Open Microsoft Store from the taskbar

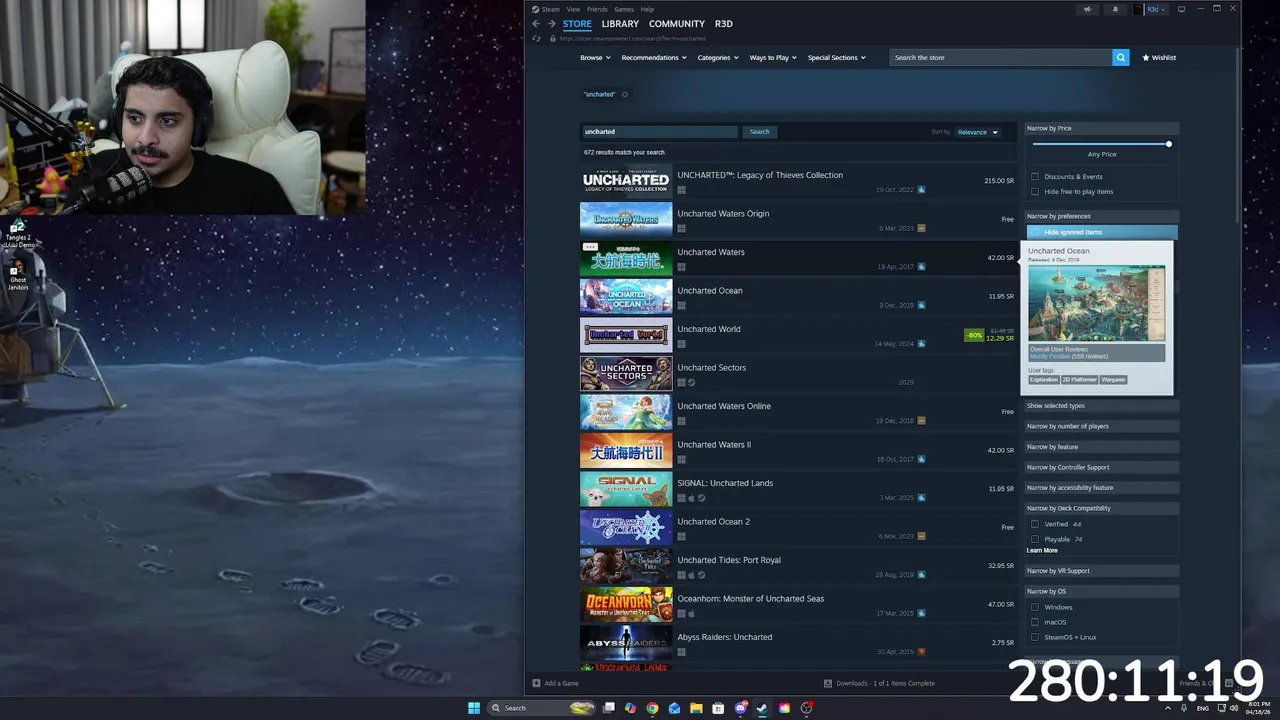(x=718, y=708)
